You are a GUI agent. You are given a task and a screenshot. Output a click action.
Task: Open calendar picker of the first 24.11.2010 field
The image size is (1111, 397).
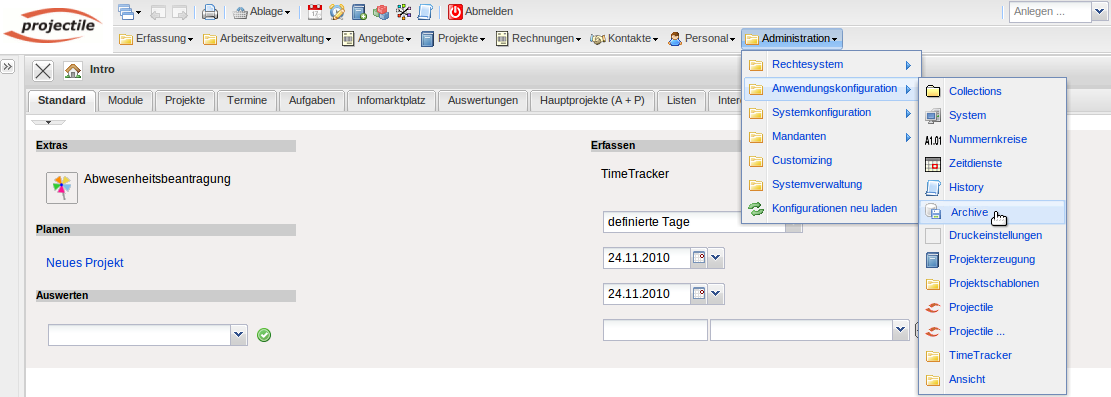pyautogui.click(x=699, y=258)
